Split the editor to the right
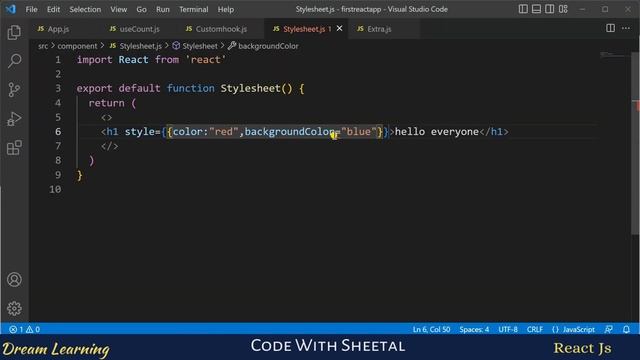 [x=610, y=28]
